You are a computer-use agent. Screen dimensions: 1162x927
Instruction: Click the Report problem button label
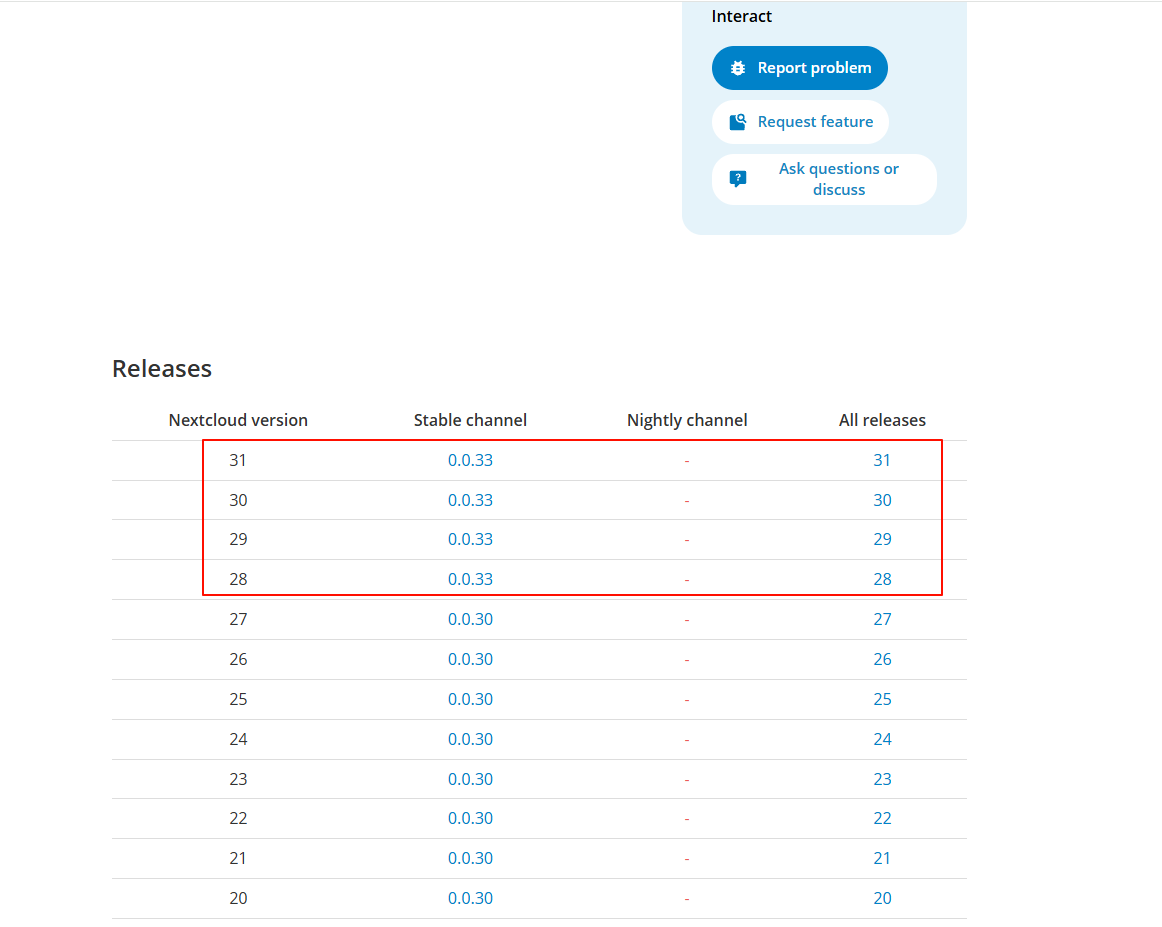pos(814,68)
